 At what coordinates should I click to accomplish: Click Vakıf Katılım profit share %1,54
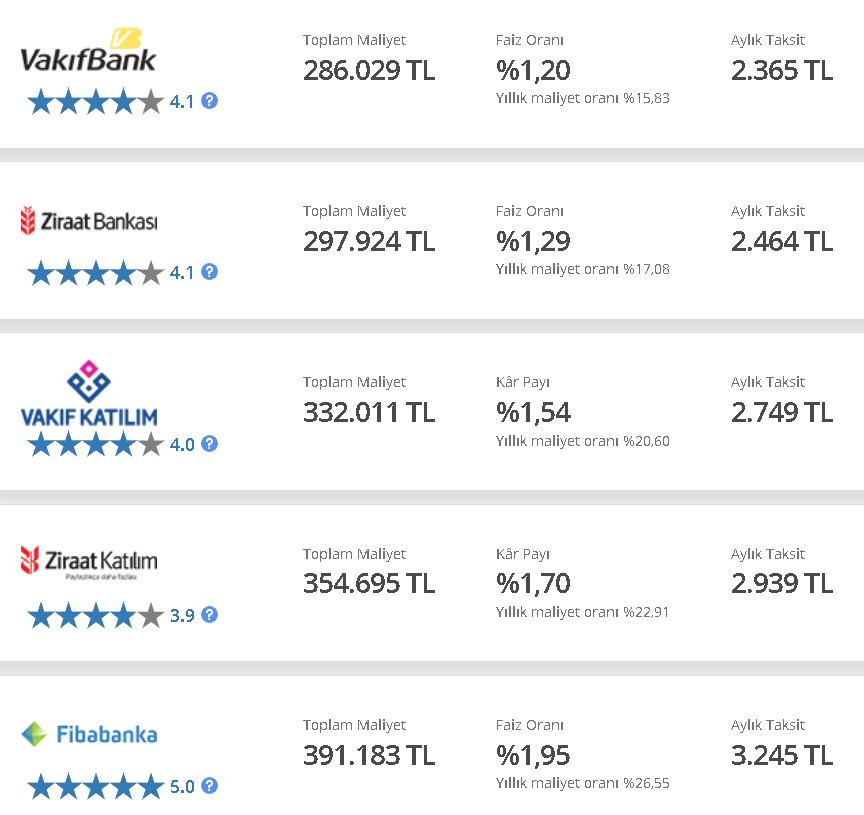(x=533, y=412)
